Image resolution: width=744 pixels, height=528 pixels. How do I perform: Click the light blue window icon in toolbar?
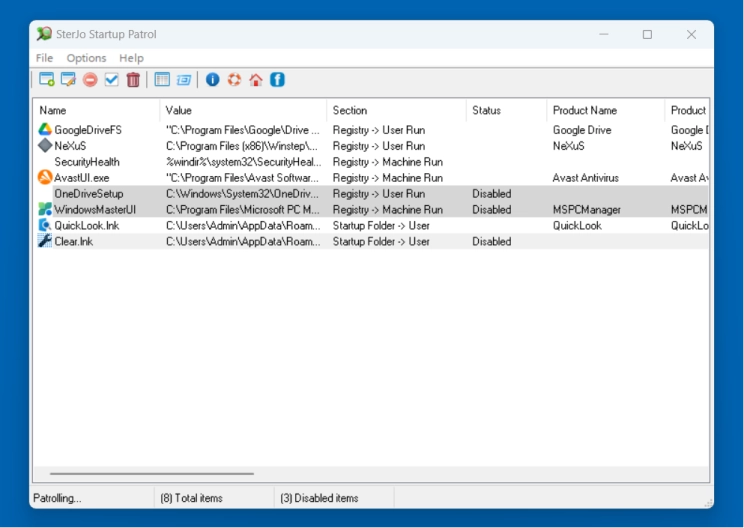184,80
